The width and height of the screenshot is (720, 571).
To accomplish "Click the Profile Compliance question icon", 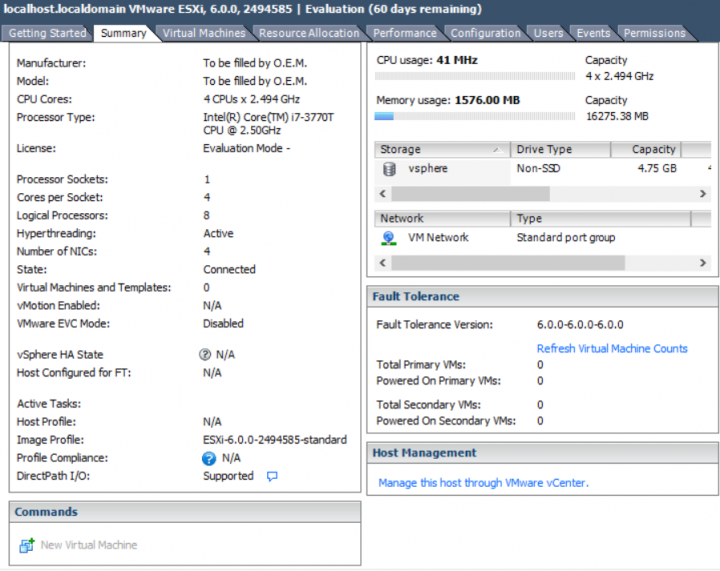I will (x=209, y=458).
